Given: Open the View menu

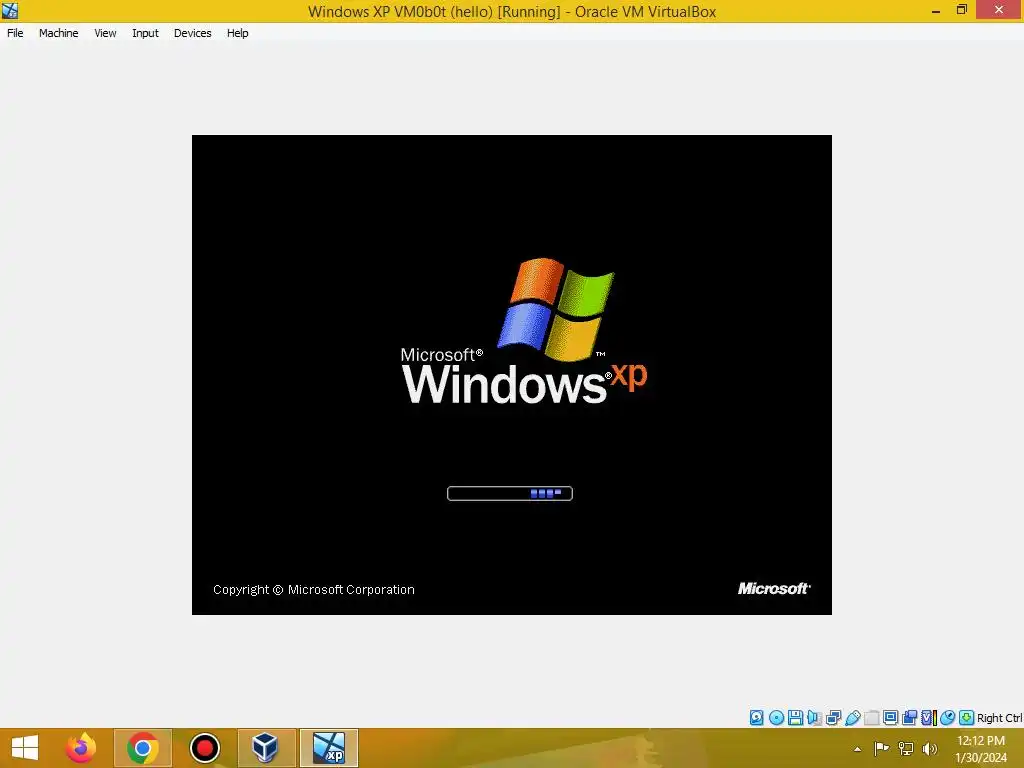Looking at the screenshot, I should 105,33.
